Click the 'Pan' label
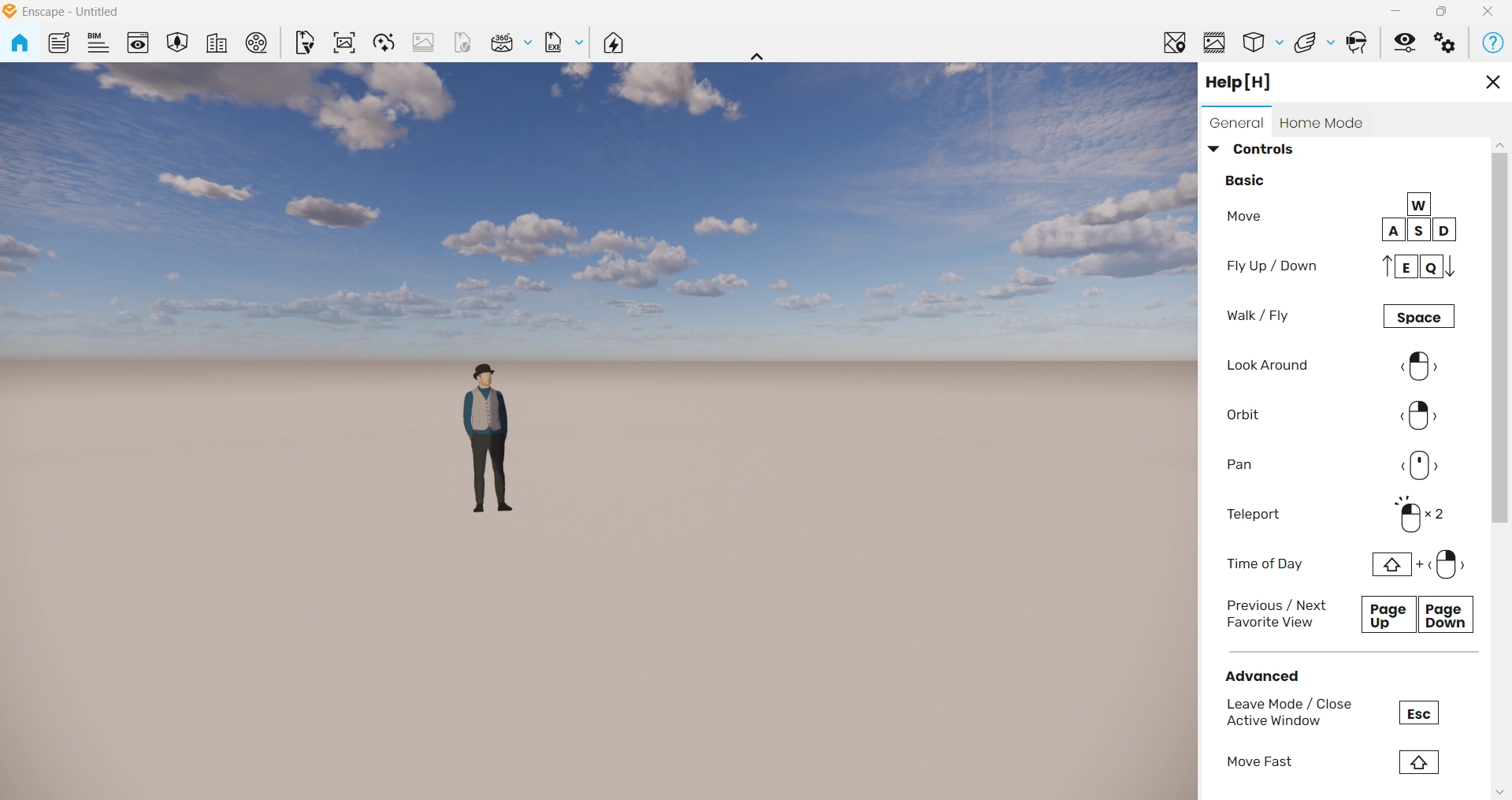Image resolution: width=1512 pixels, height=800 pixels. point(1239,464)
